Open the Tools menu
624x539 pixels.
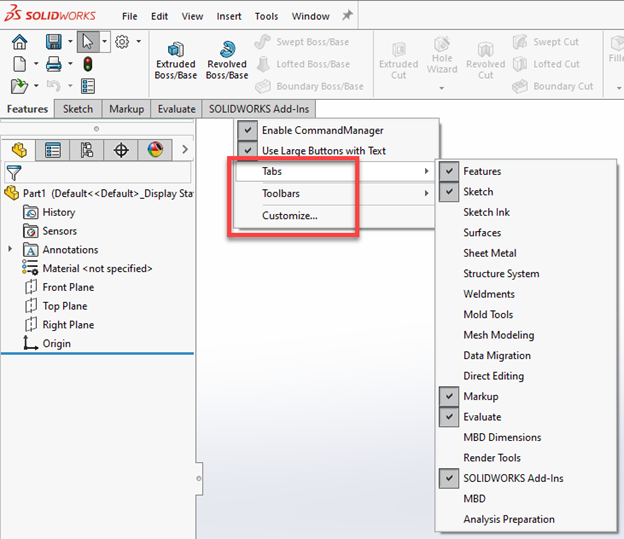coord(266,16)
